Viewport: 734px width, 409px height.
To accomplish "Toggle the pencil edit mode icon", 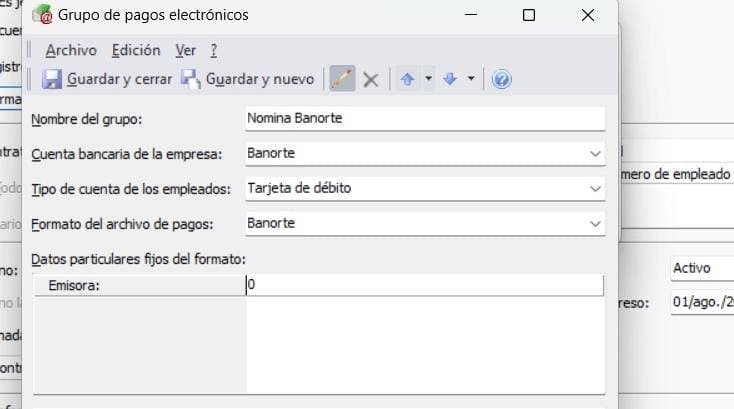I will 342,79.
